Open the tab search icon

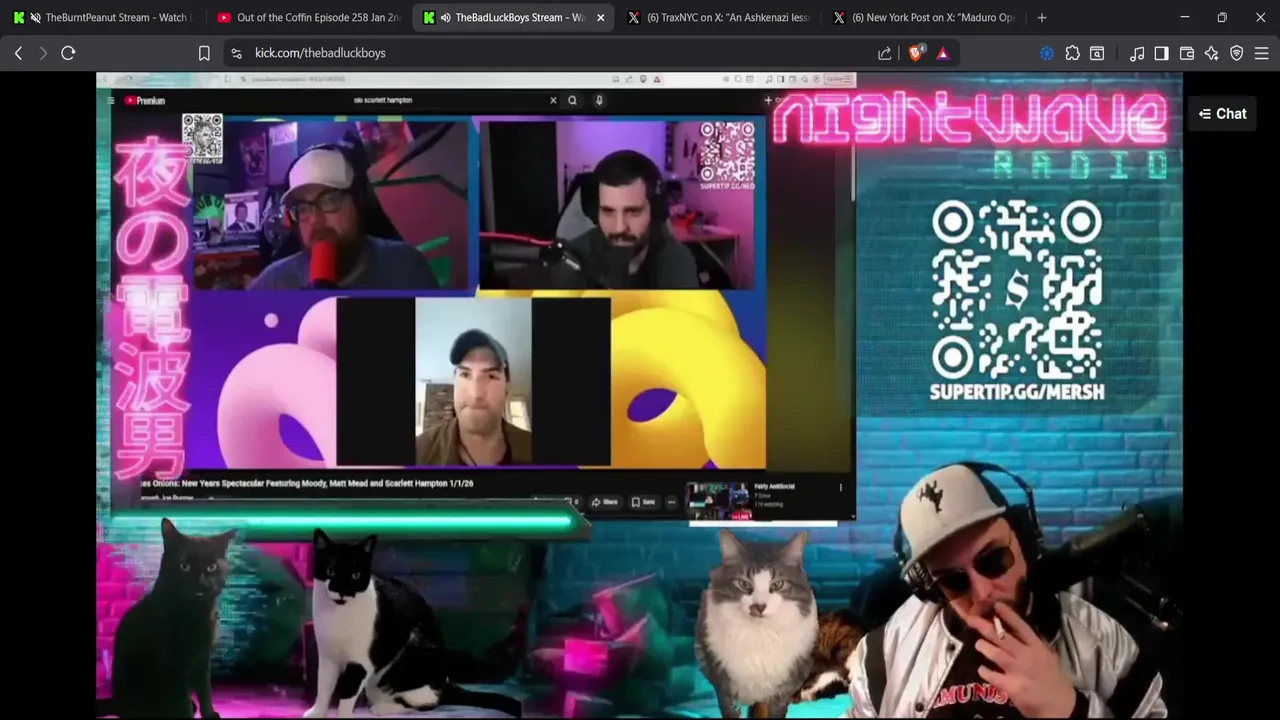(x=1097, y=53)
